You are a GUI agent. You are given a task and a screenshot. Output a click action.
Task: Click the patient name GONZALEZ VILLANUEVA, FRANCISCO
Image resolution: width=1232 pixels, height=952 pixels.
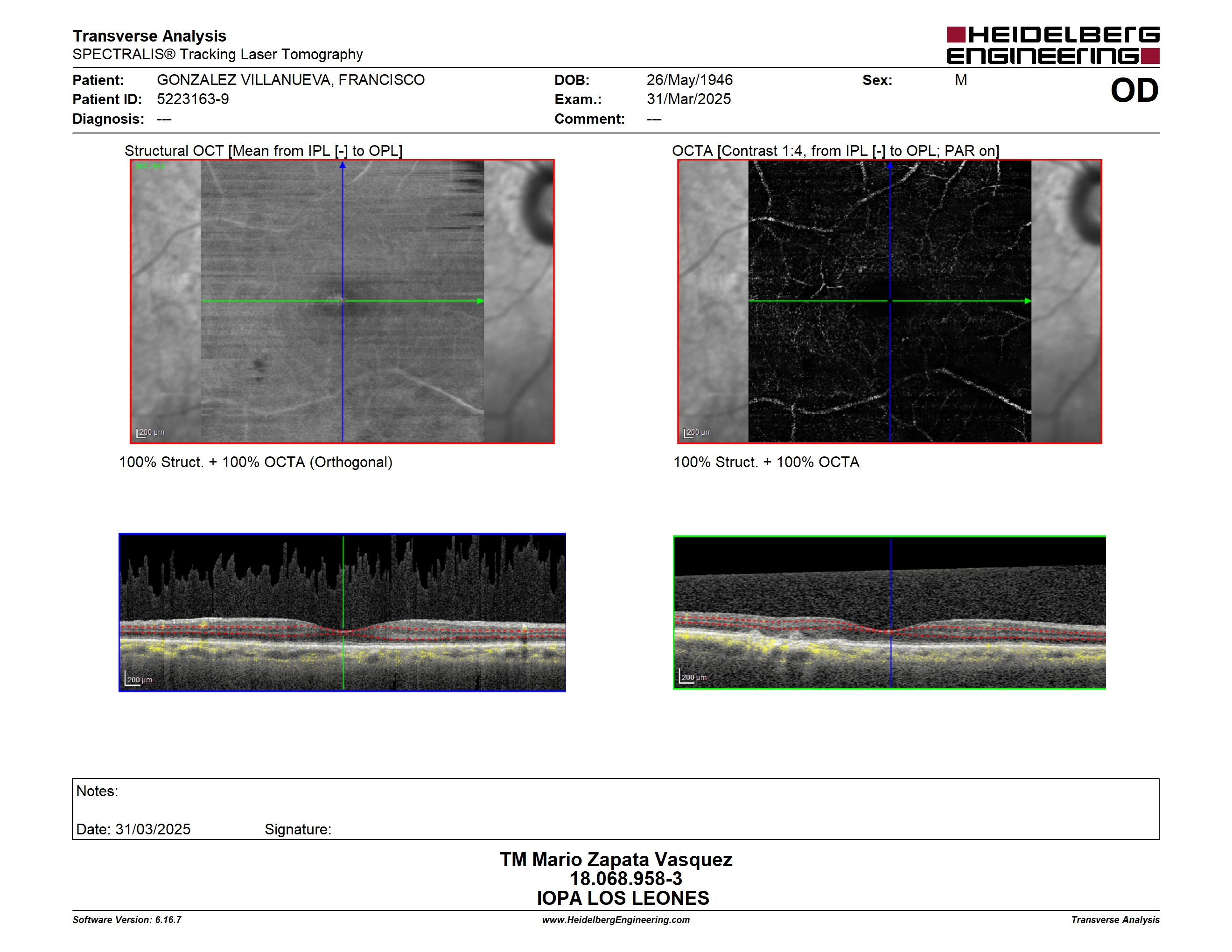[291, 80]
